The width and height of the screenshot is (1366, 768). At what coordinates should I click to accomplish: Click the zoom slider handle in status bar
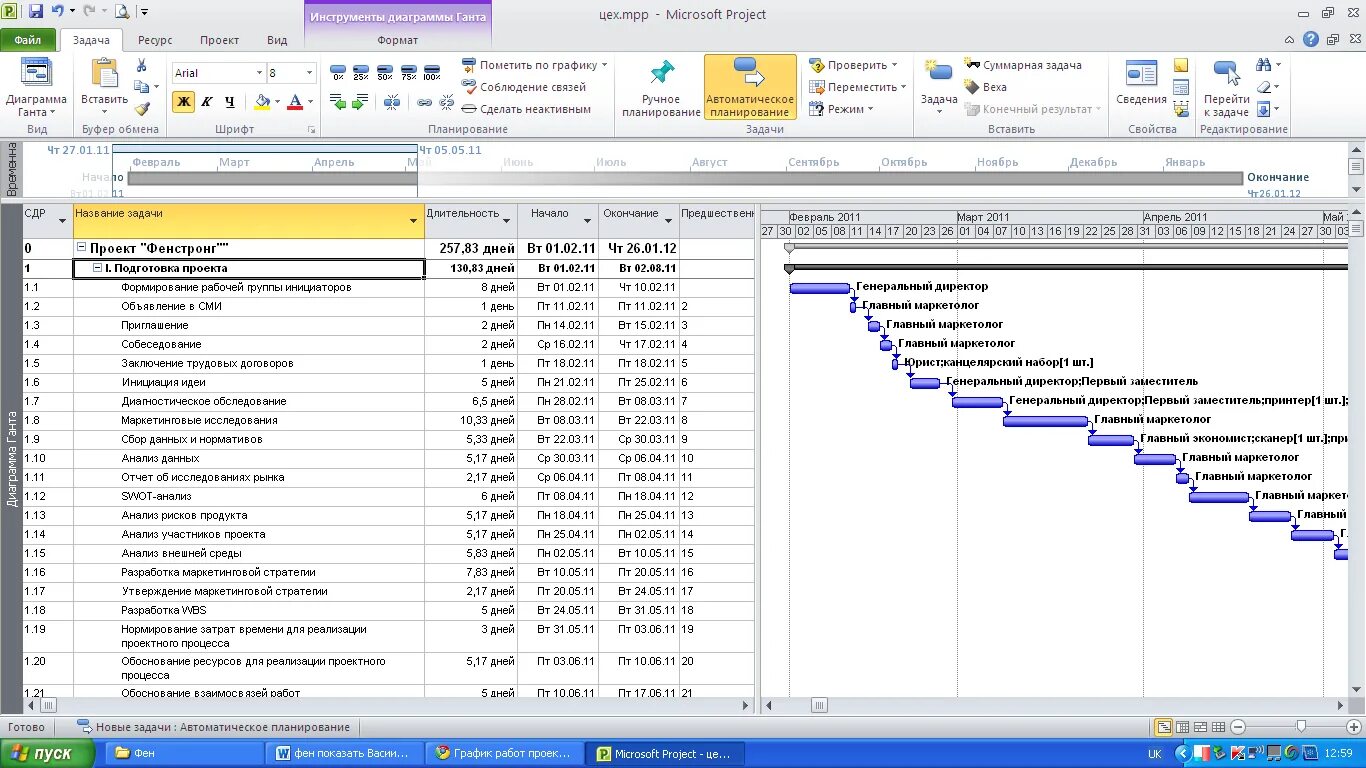pyautogui.click(x=1301, y=727)
